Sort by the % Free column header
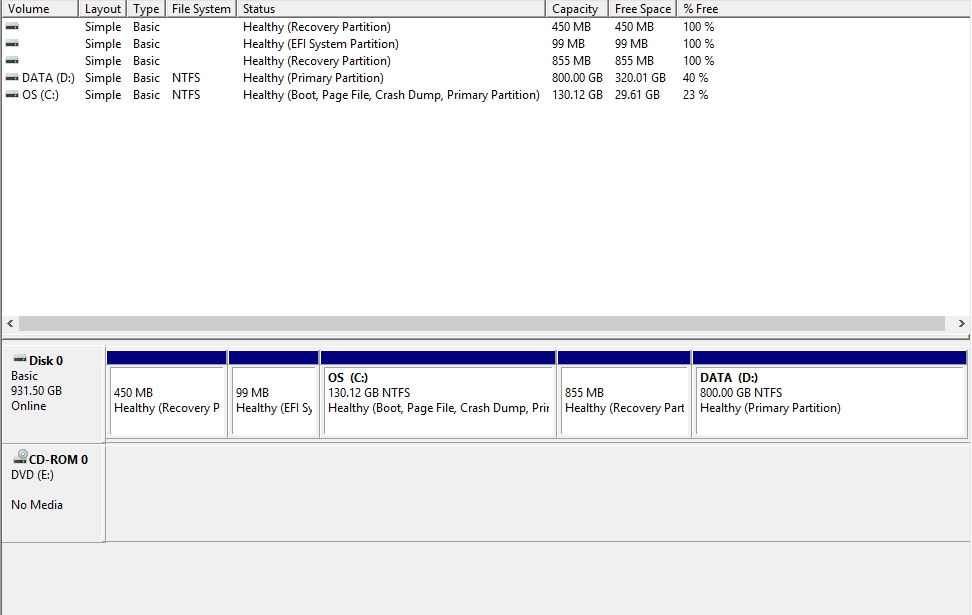This screenshot has width=972, height=615. pos(700,9)
